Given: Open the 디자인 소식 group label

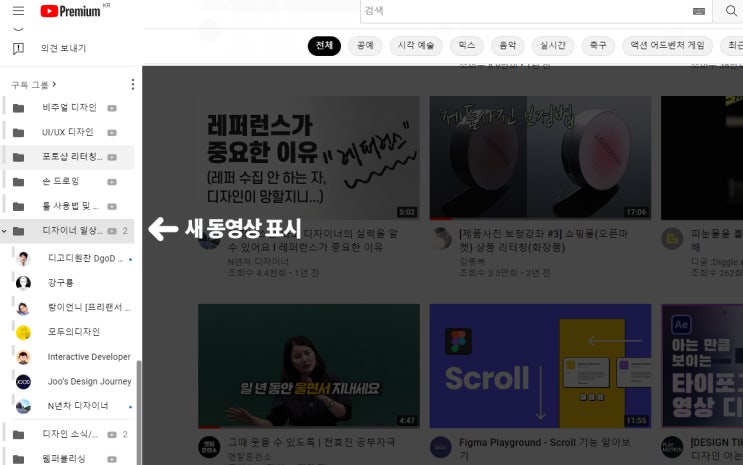Looking at the screenshot, I should (70, 434).
